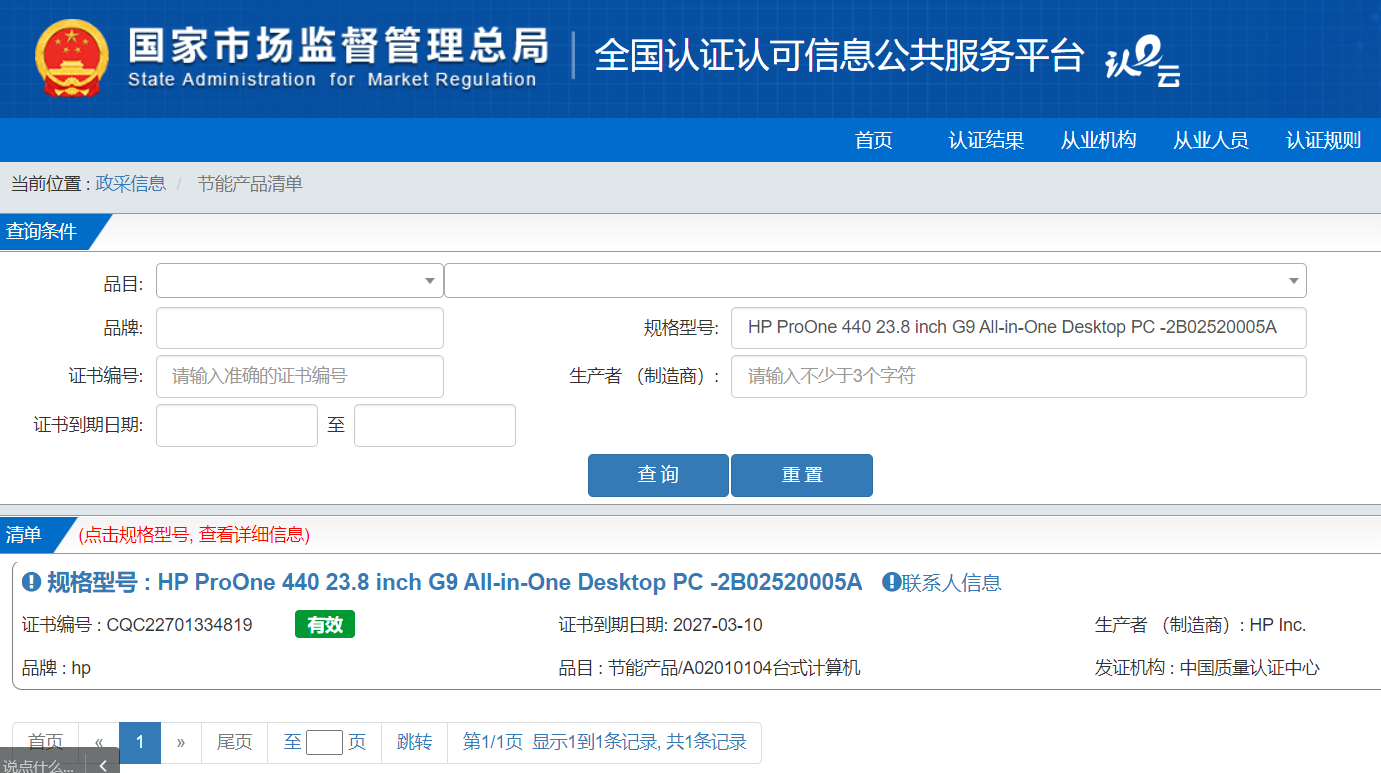Focus the page number jump input box

(324, 742)
